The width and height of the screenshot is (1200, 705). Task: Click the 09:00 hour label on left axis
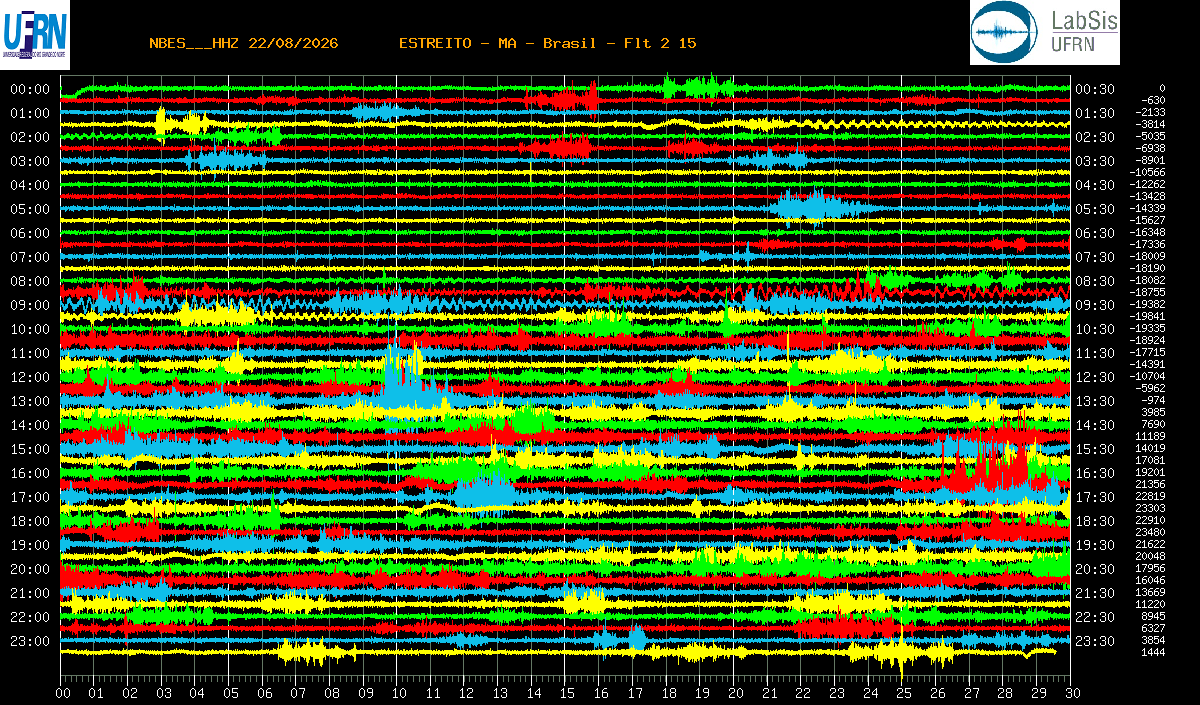(x=30, y=305)
